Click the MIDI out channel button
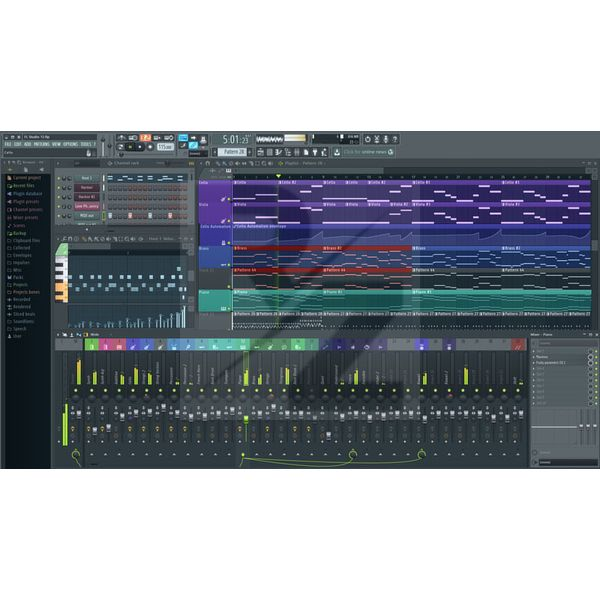The height and width of the screenshot is (600, 600). click(x=87, y=215)
